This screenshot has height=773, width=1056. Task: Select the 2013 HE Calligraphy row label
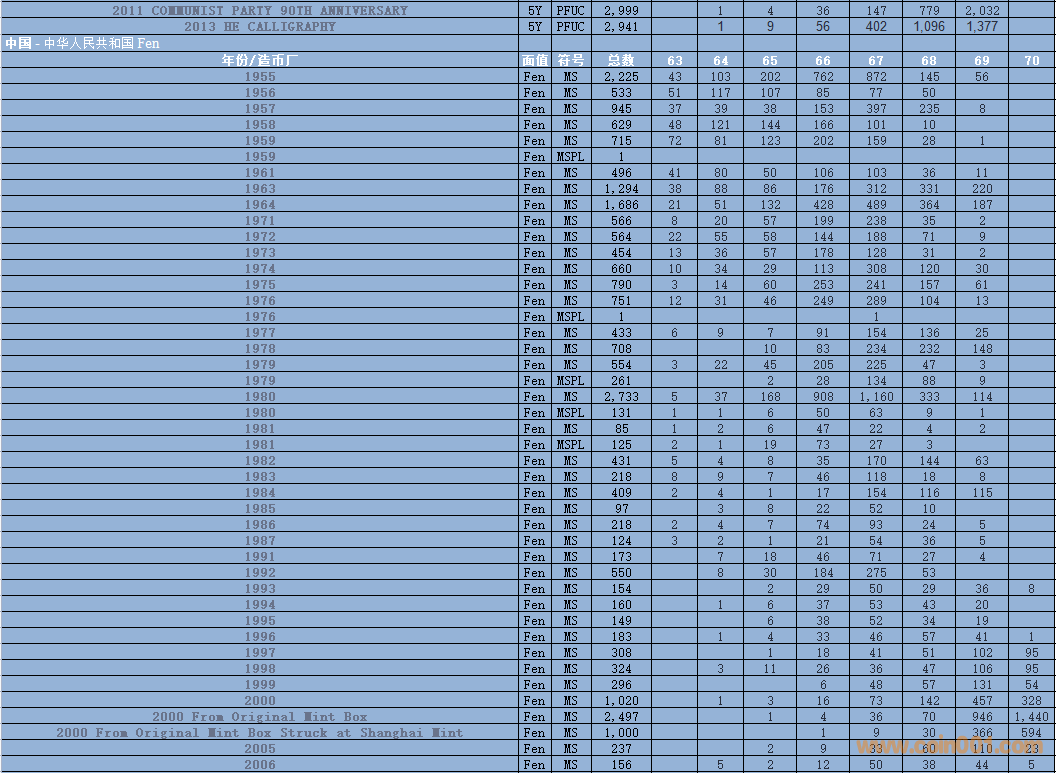click(259, 27)
